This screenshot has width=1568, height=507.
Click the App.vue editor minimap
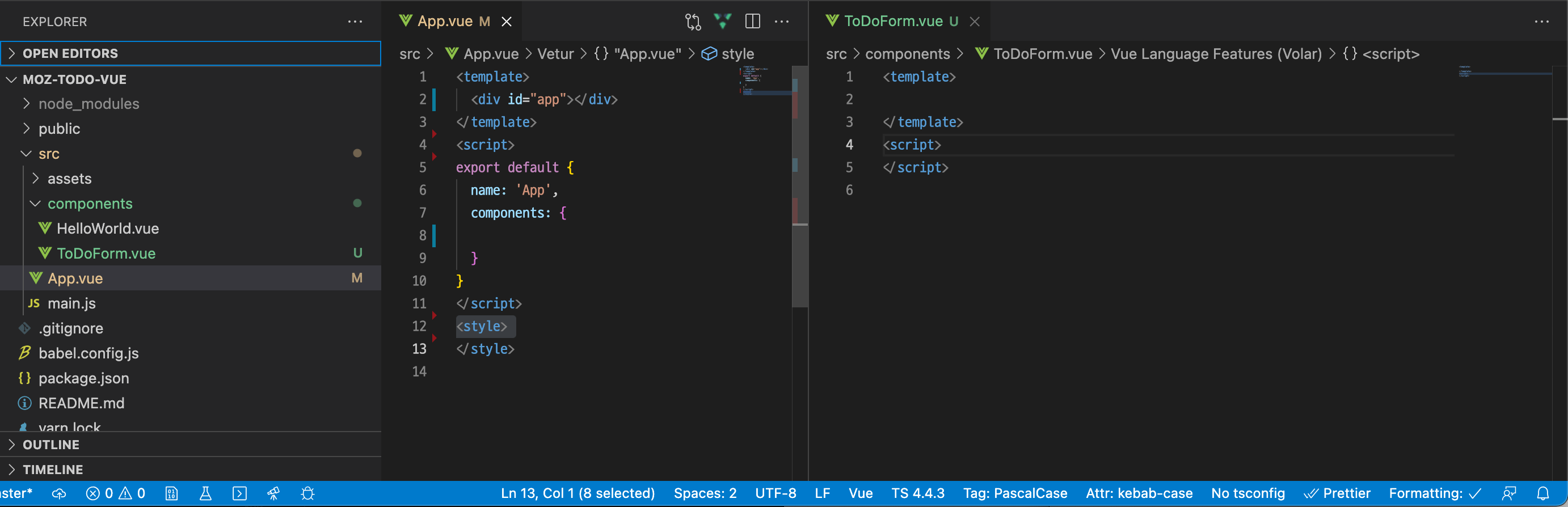pyautogui.click(x=765, y=81)
